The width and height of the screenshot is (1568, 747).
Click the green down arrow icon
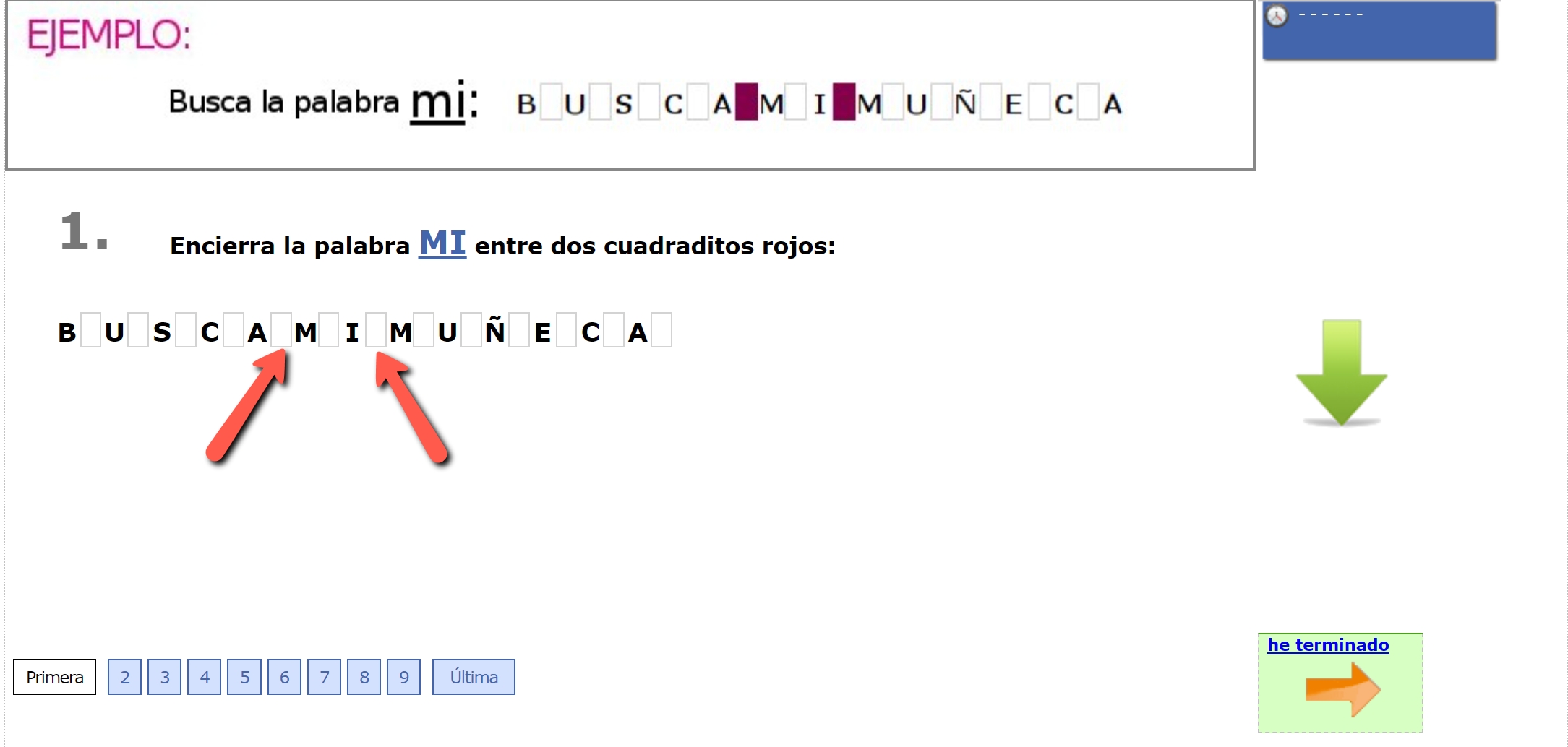tap(1342, 373)
